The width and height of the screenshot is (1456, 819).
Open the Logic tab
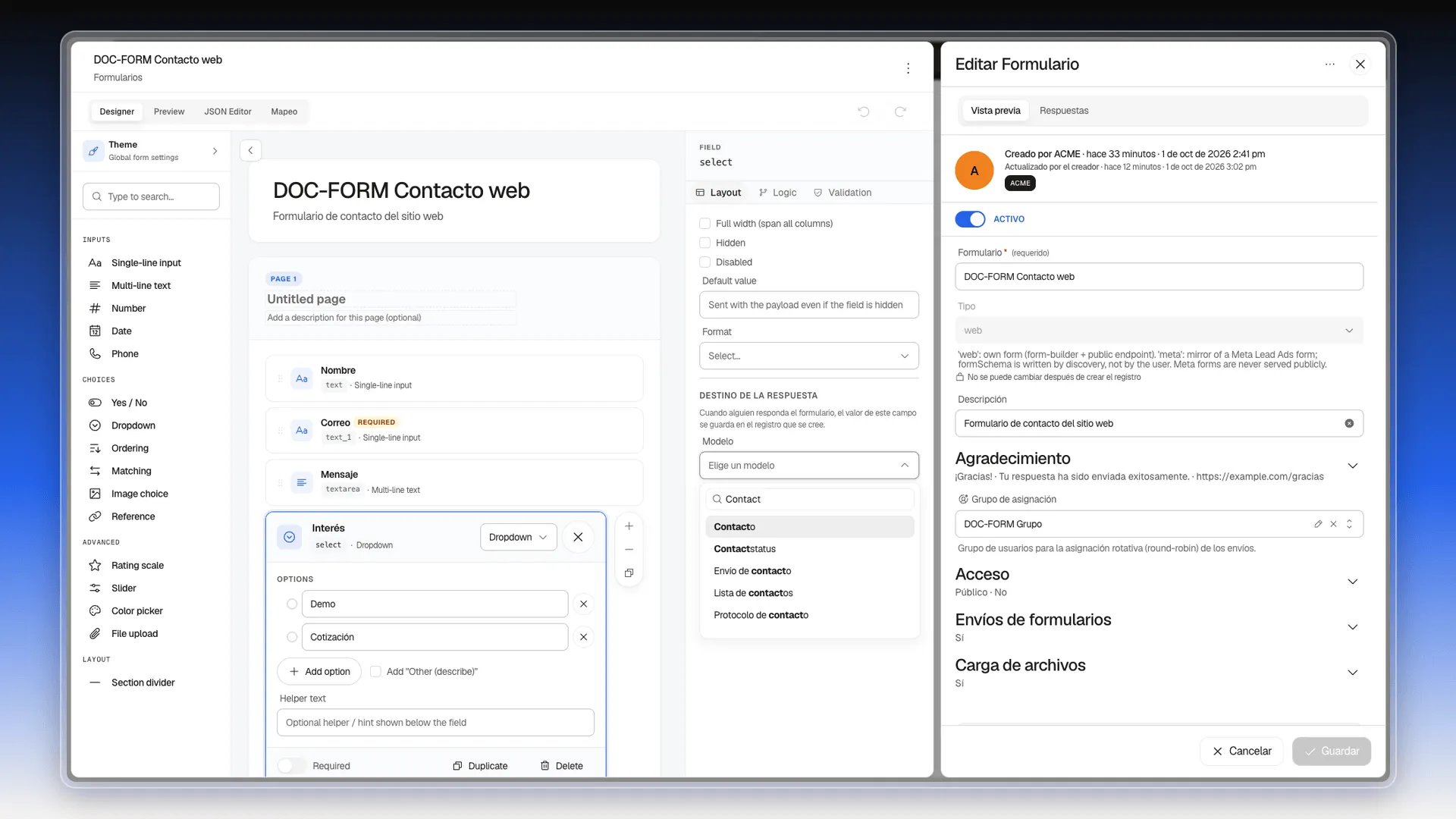coord(777,193)
